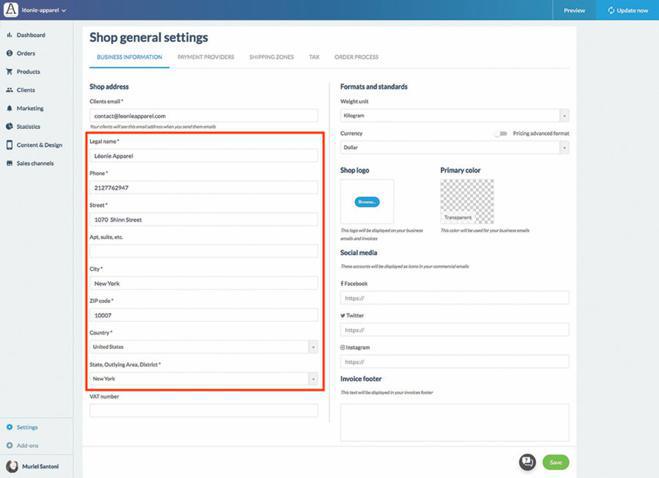Click the Facebook URL input field
659x478 pixels.
(455, 298)
